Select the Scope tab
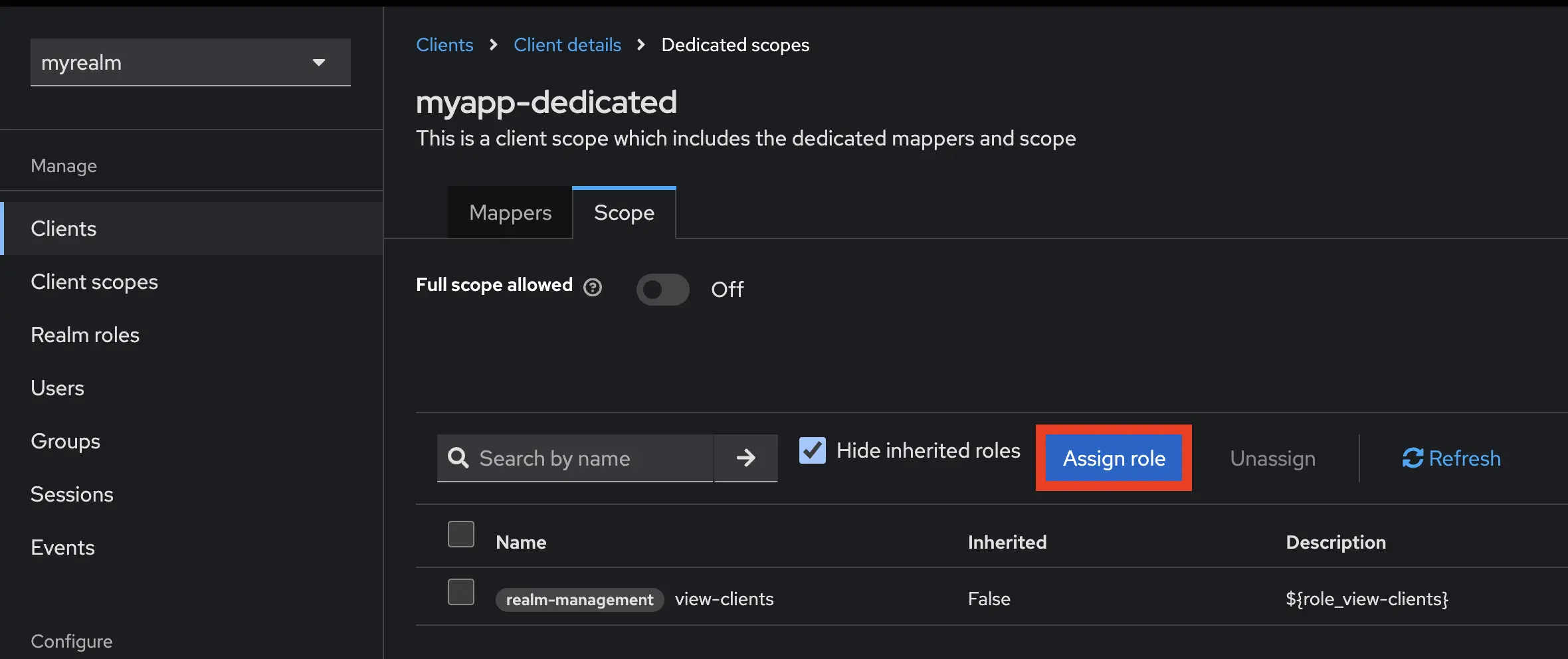1568x659 pixels. 623,213
